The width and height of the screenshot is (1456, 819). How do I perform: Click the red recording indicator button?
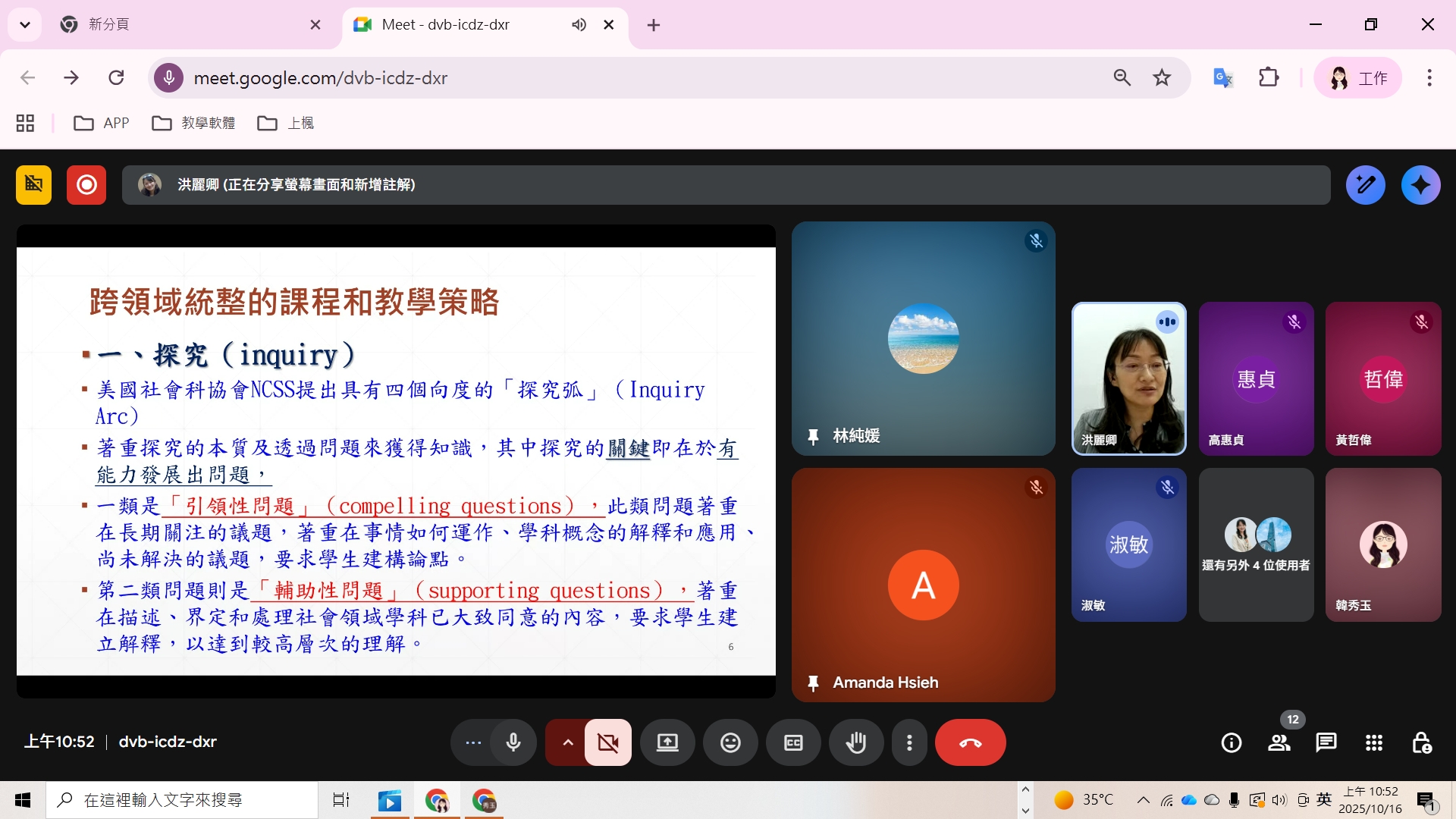86,185
